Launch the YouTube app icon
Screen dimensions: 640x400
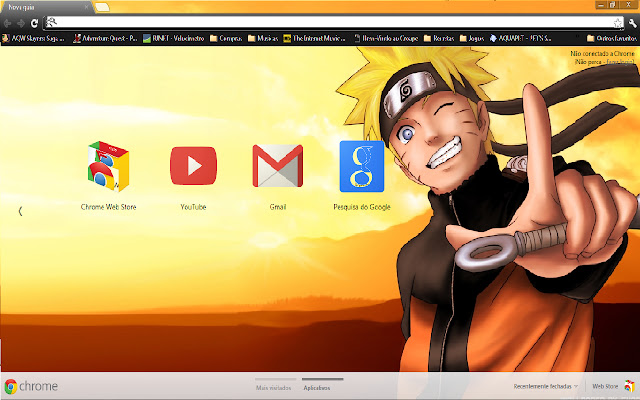pyautogui.click(x=193, y=166)
